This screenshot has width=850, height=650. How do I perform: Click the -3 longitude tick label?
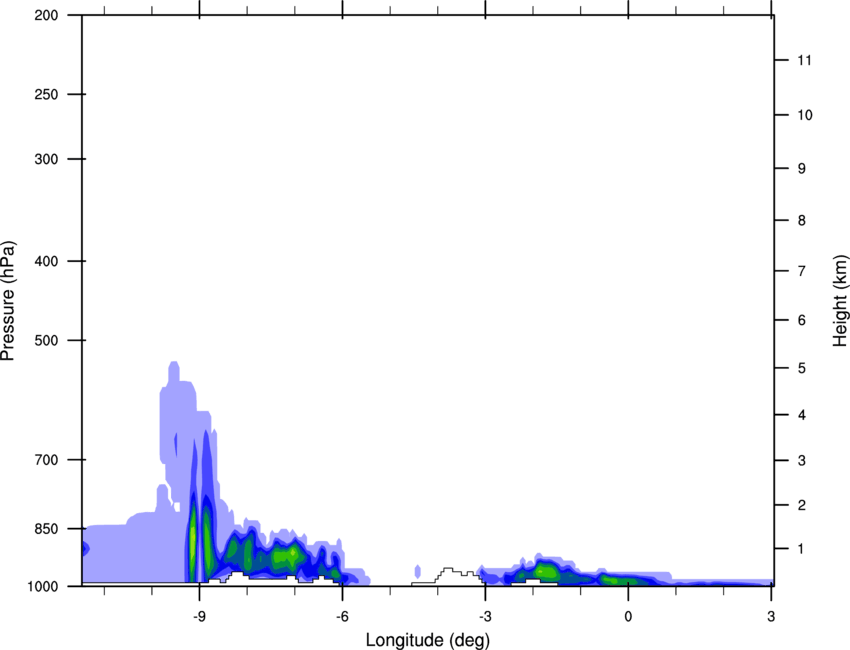(485, 617)
